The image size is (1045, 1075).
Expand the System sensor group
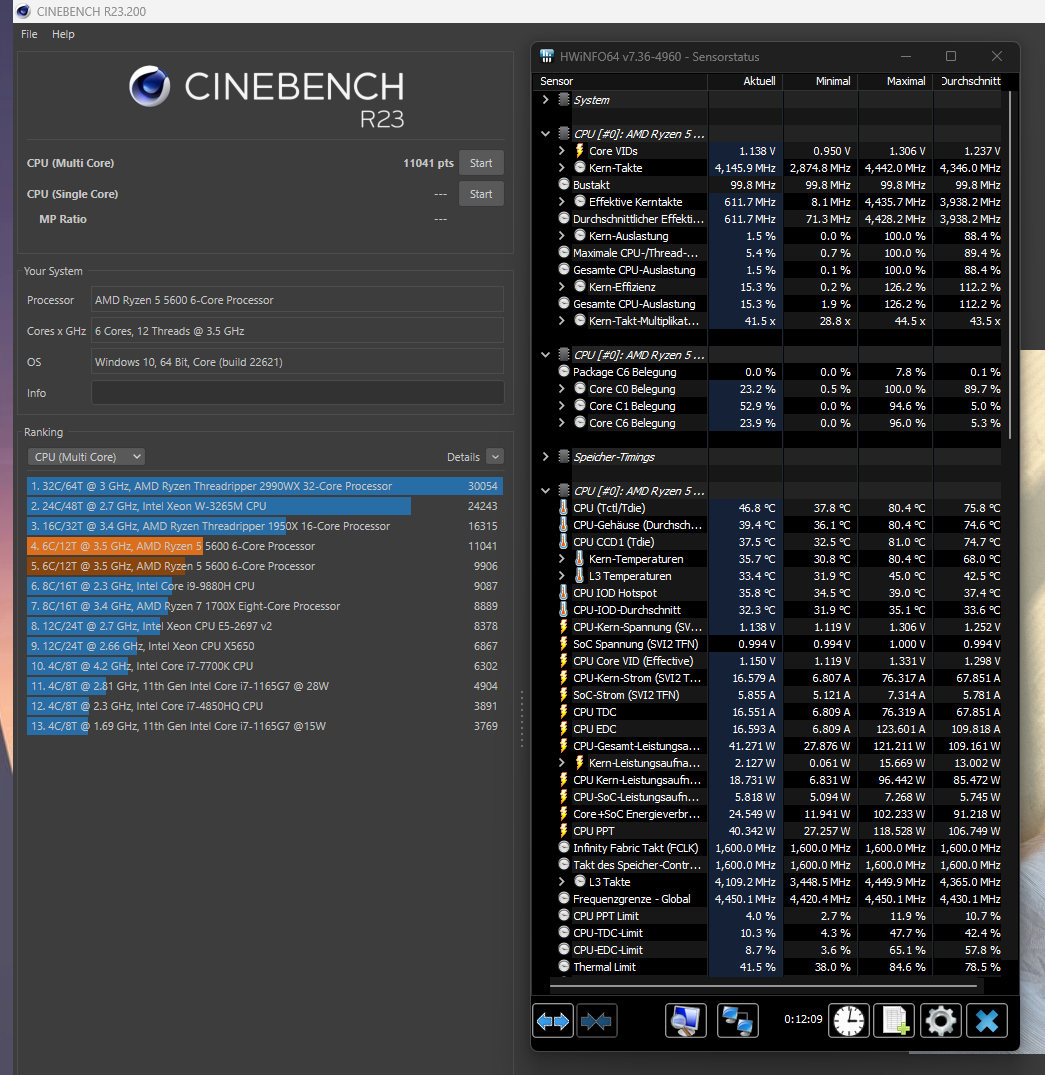tap(545, 99)
